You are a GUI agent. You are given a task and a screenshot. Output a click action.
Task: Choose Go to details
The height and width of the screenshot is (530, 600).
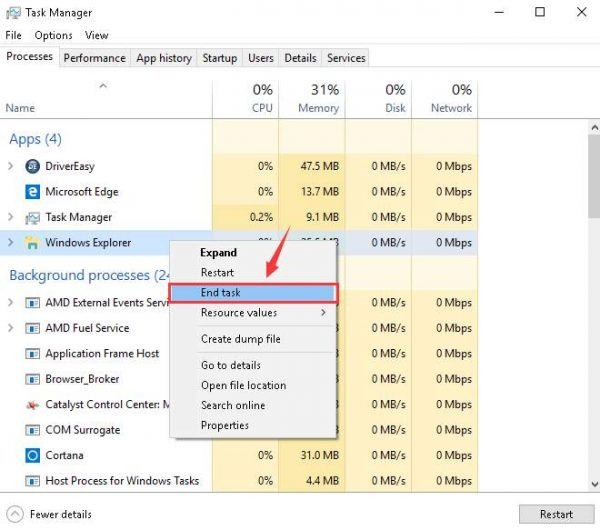[x=253, y=365]
